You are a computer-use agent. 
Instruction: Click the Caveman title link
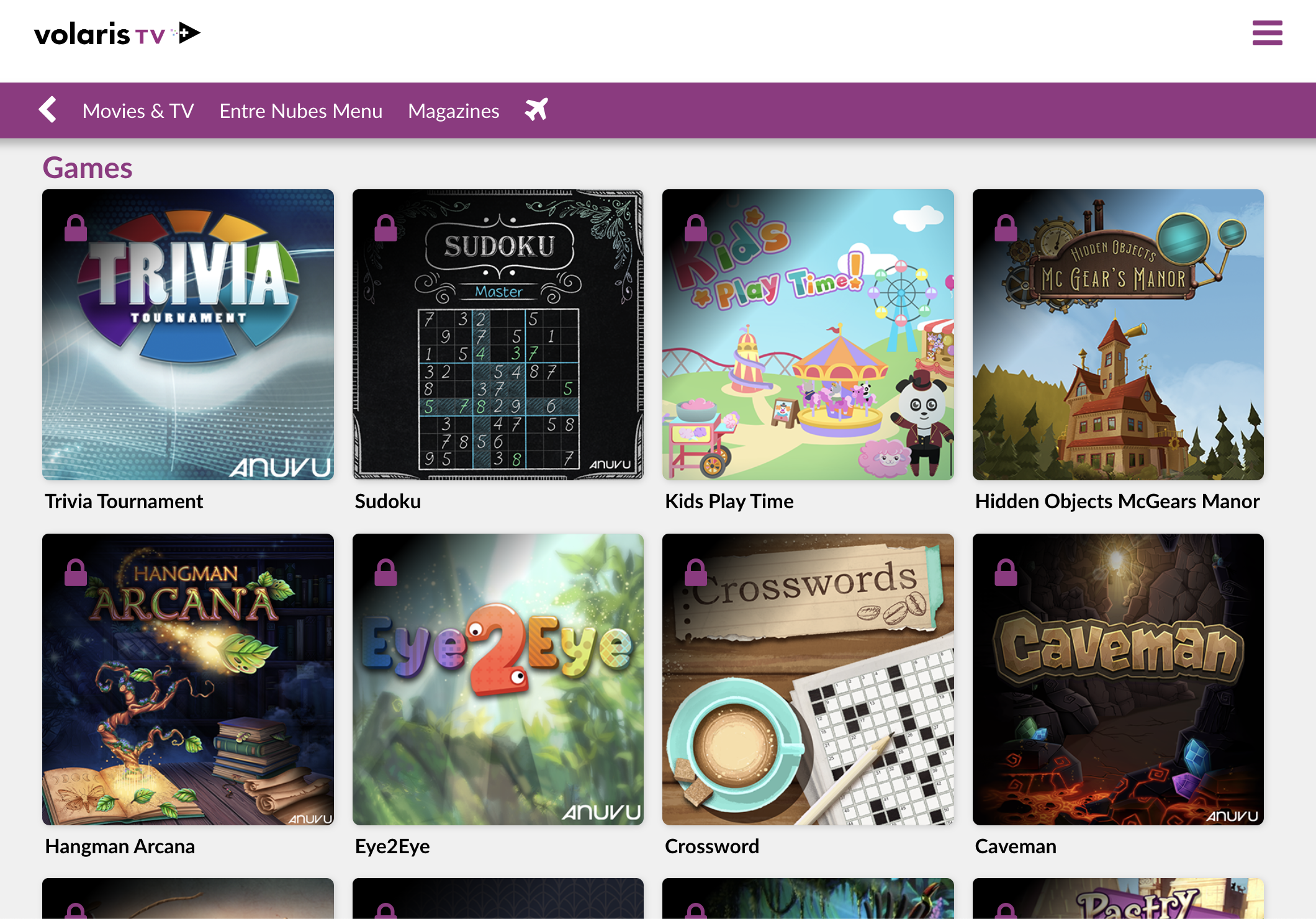pos(1016,846)
